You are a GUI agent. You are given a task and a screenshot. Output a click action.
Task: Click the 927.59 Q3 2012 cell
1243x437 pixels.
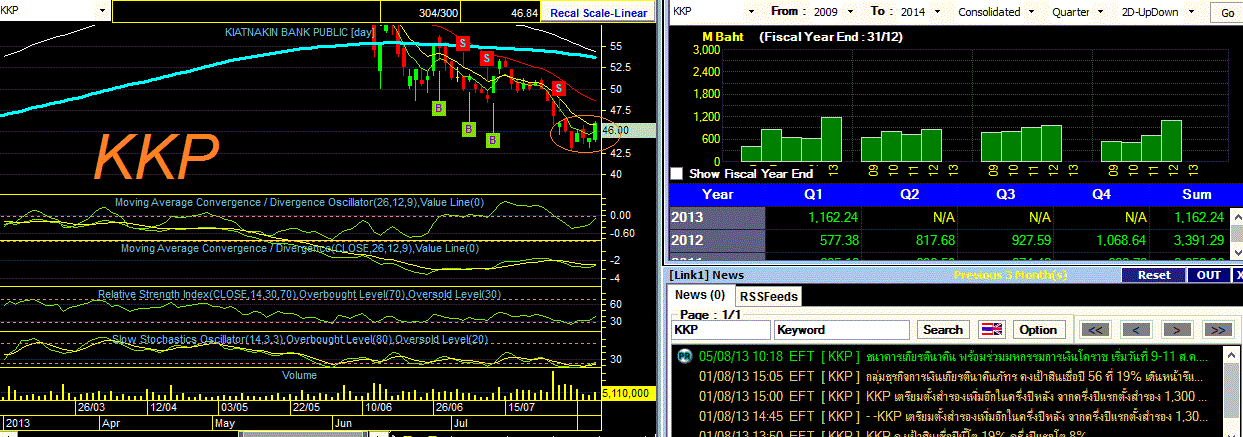pyautogui.click(x=1006, y=240)
